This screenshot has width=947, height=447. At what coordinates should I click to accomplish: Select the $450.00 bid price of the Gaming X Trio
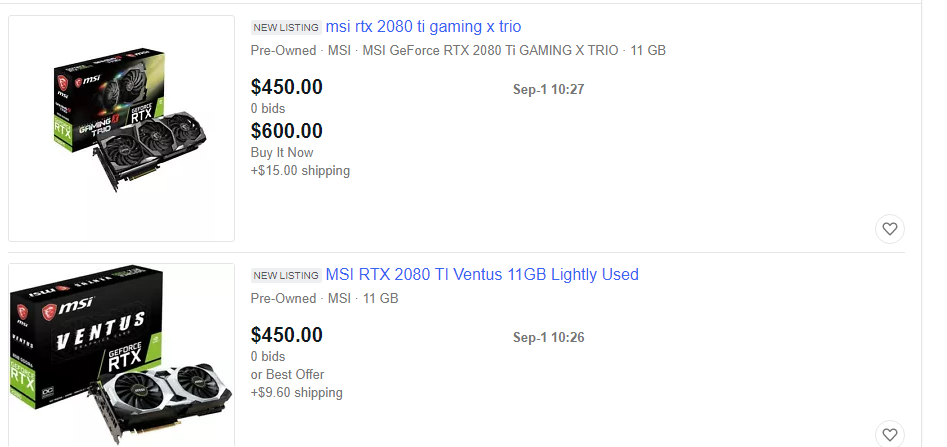(287, 87)
